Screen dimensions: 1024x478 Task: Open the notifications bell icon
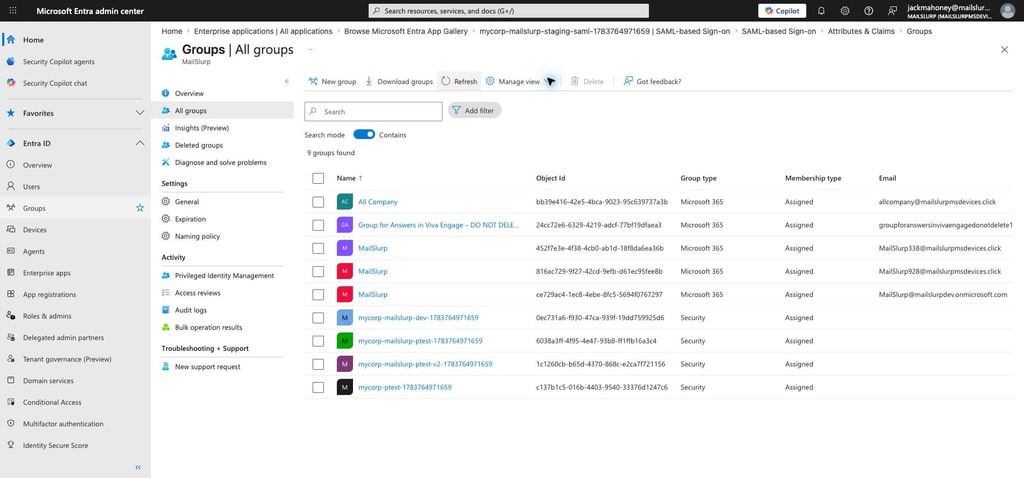pos(822,11)
